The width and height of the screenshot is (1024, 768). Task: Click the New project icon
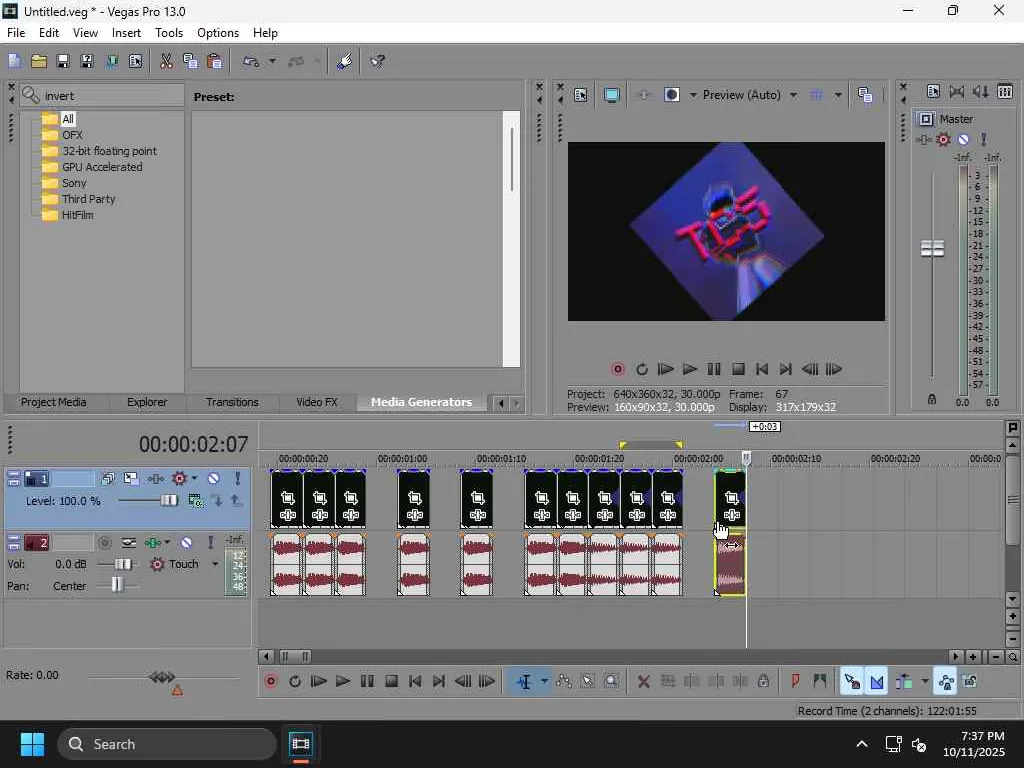[x=14, y=61]
